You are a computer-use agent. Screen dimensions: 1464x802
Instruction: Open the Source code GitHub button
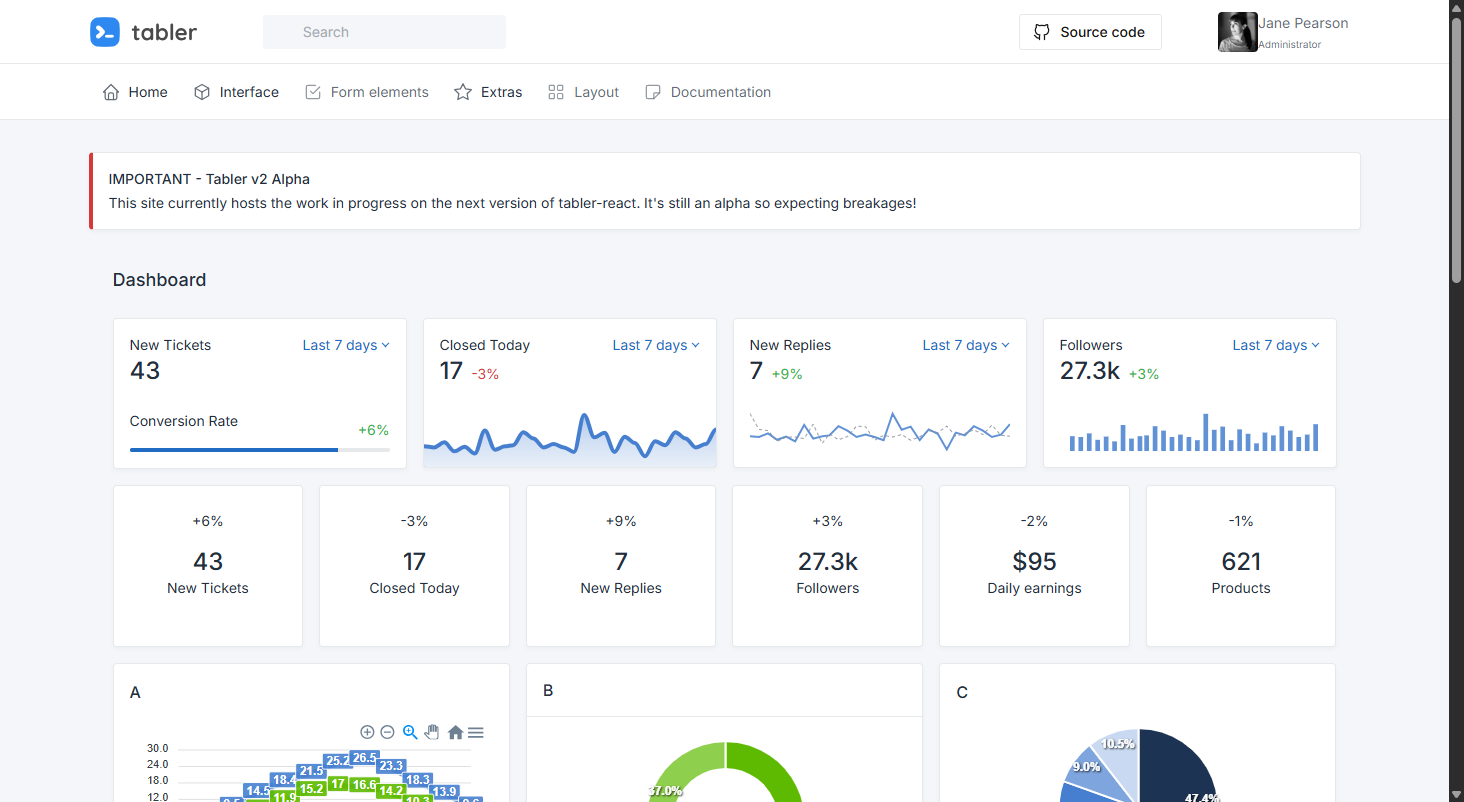click(x=1090, y=32)
